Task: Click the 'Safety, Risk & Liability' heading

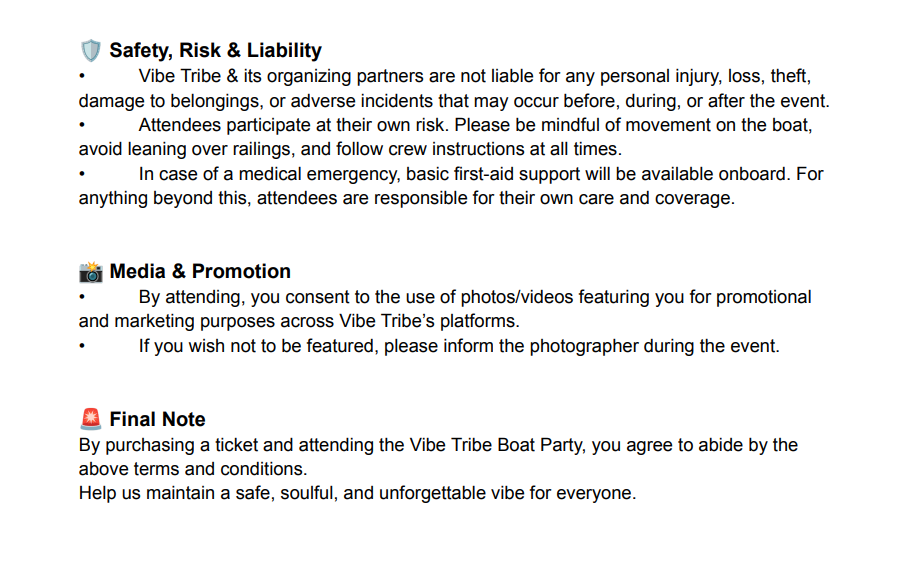Action: coord(215,51)
